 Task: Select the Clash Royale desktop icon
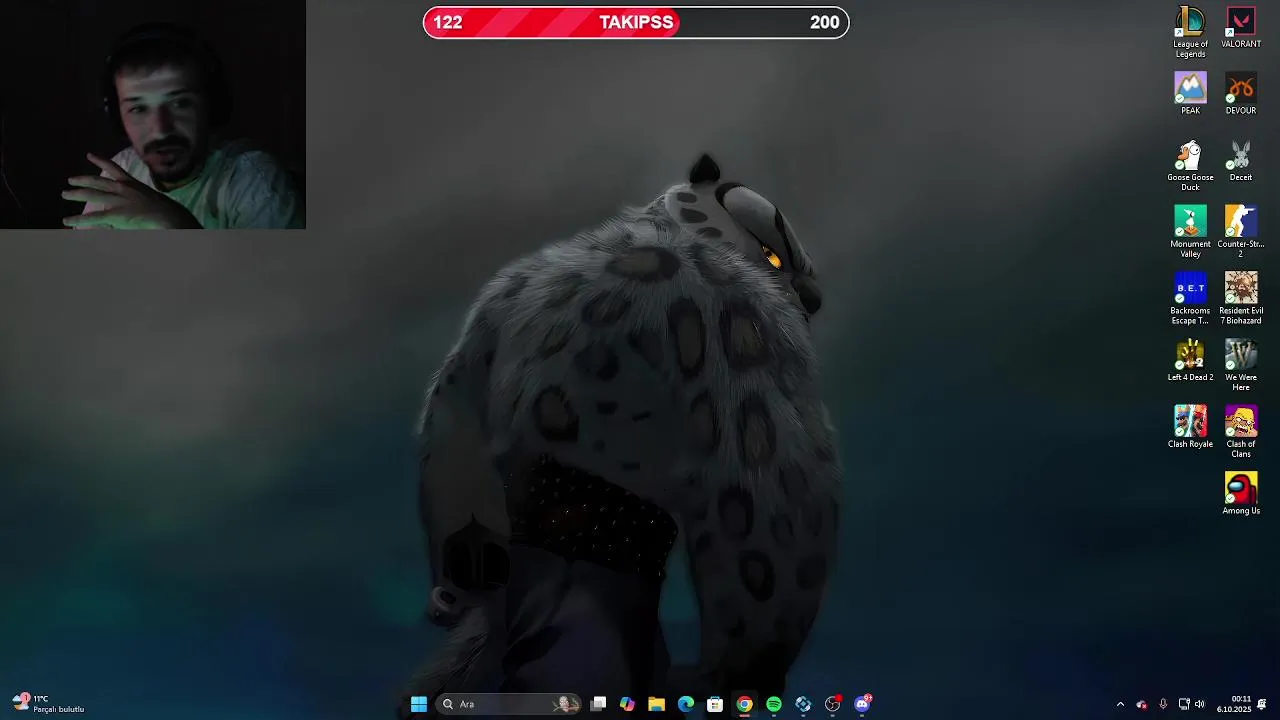pyautogui.click(x=1190, y=427)
